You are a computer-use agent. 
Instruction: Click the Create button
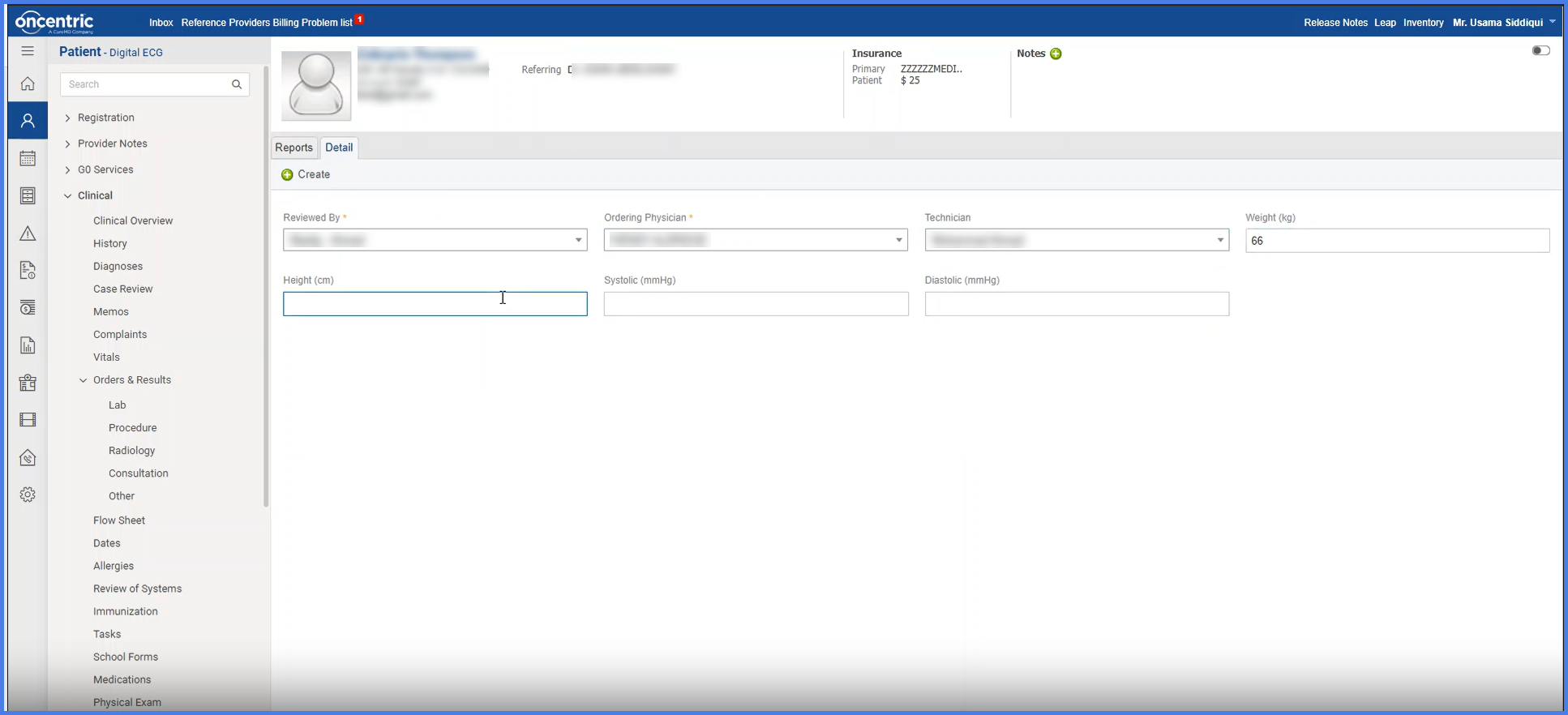point(306,174)
